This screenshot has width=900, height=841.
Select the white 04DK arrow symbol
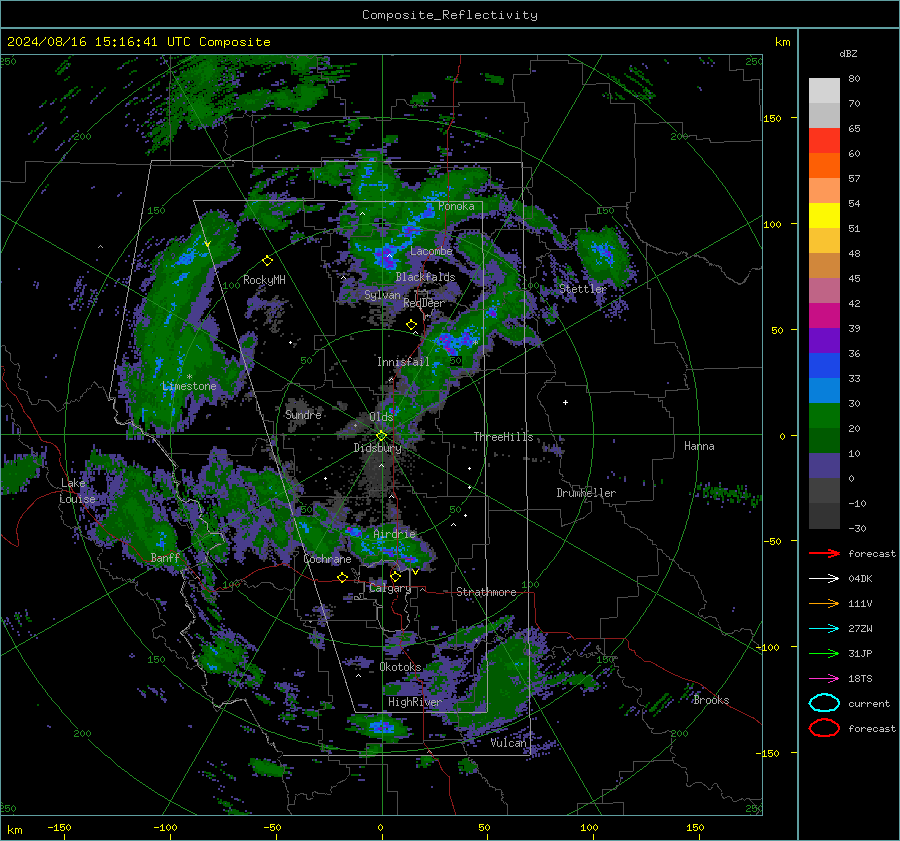(x=824, y=579)
